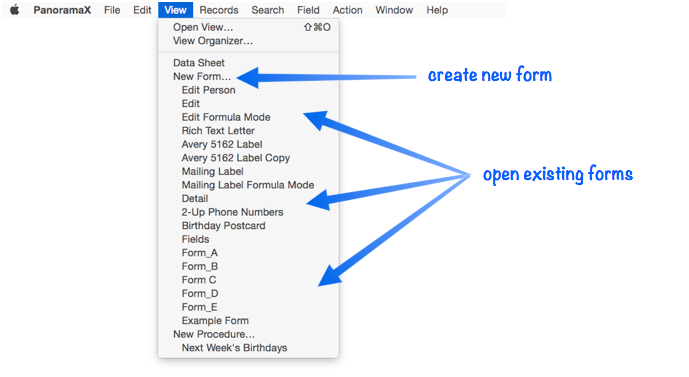Image resolution: width=689 pixels, height=377 pixels.
Task: Open the Edit Person form
Action: pos(249,90)
